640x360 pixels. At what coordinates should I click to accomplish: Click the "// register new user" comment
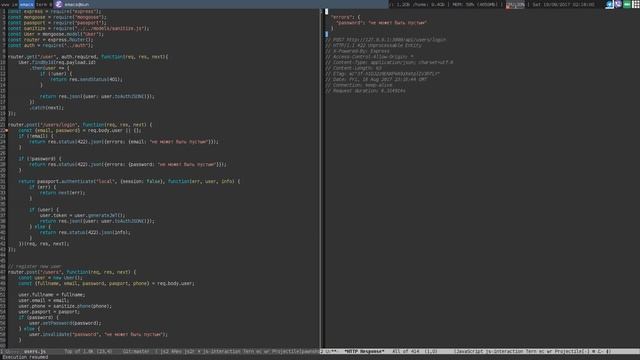(35, 267)
